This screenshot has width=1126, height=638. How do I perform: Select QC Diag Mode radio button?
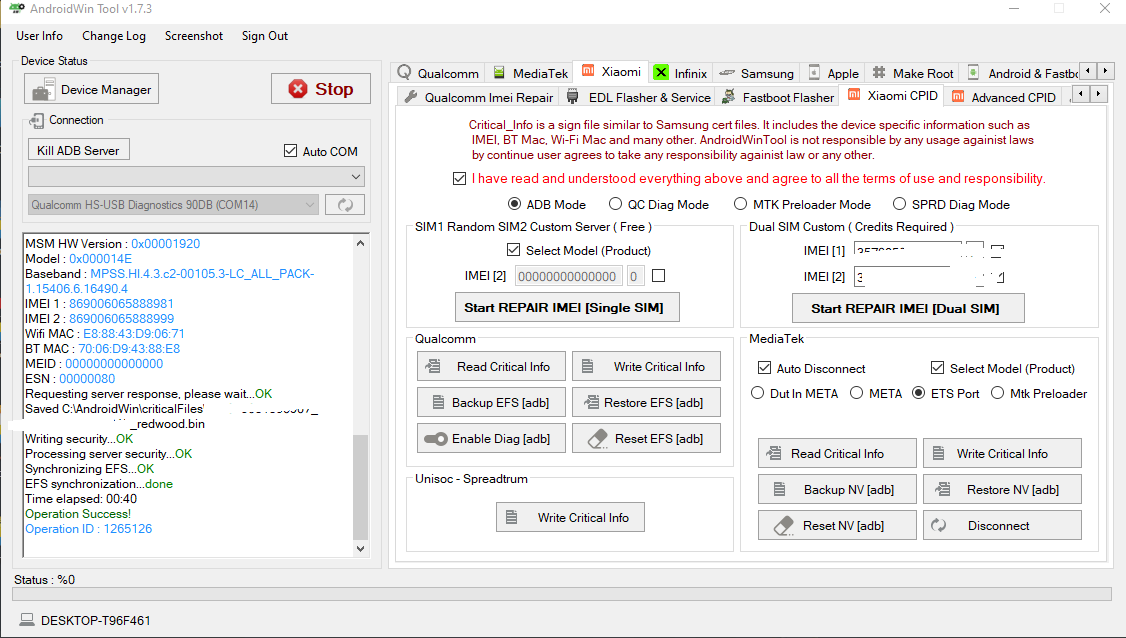coord(615,205)
